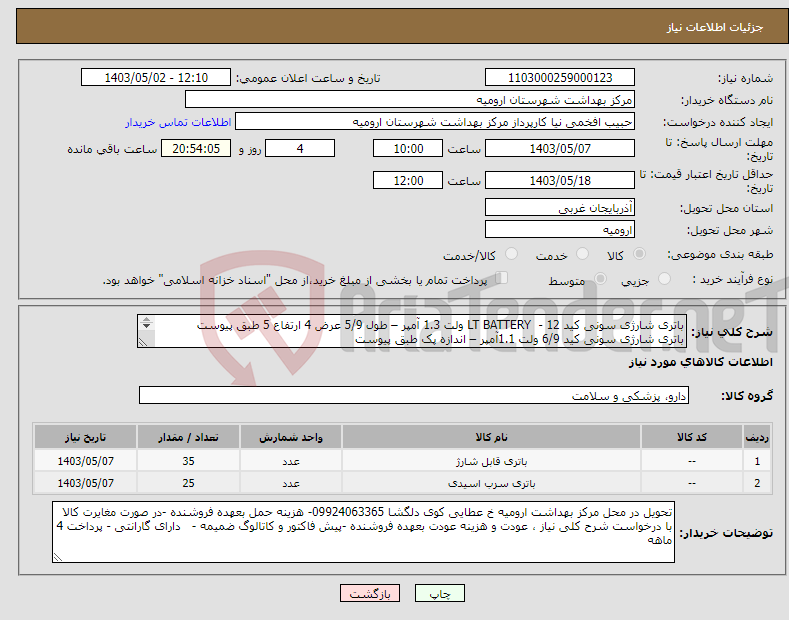Select the کالا radio button
This screenshot has width=789, height=620.
pos(639,254)
